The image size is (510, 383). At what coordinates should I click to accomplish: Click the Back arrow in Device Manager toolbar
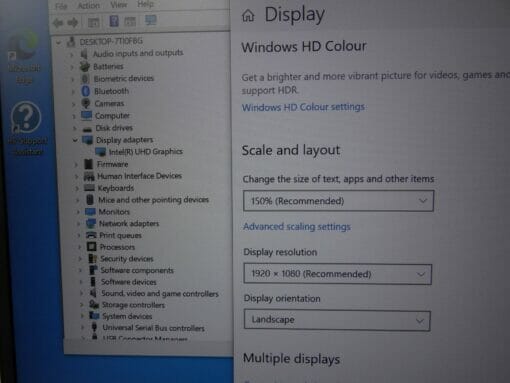click(58, 23)
